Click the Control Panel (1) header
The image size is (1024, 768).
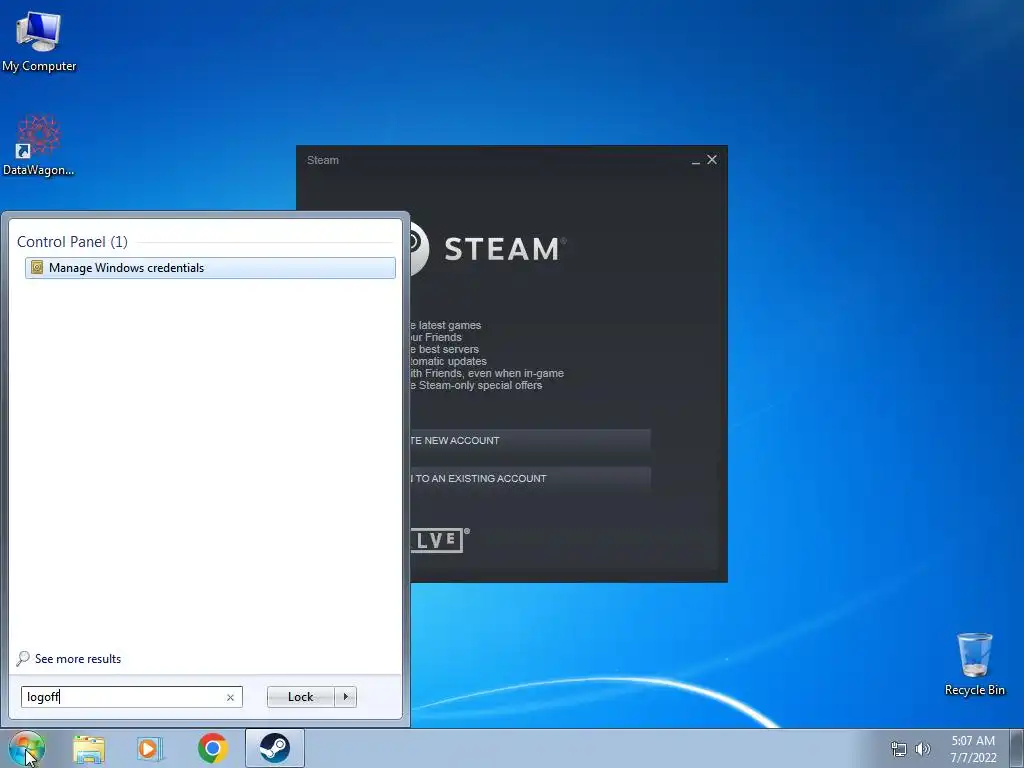pyautogui.click(x=72, y=242)
